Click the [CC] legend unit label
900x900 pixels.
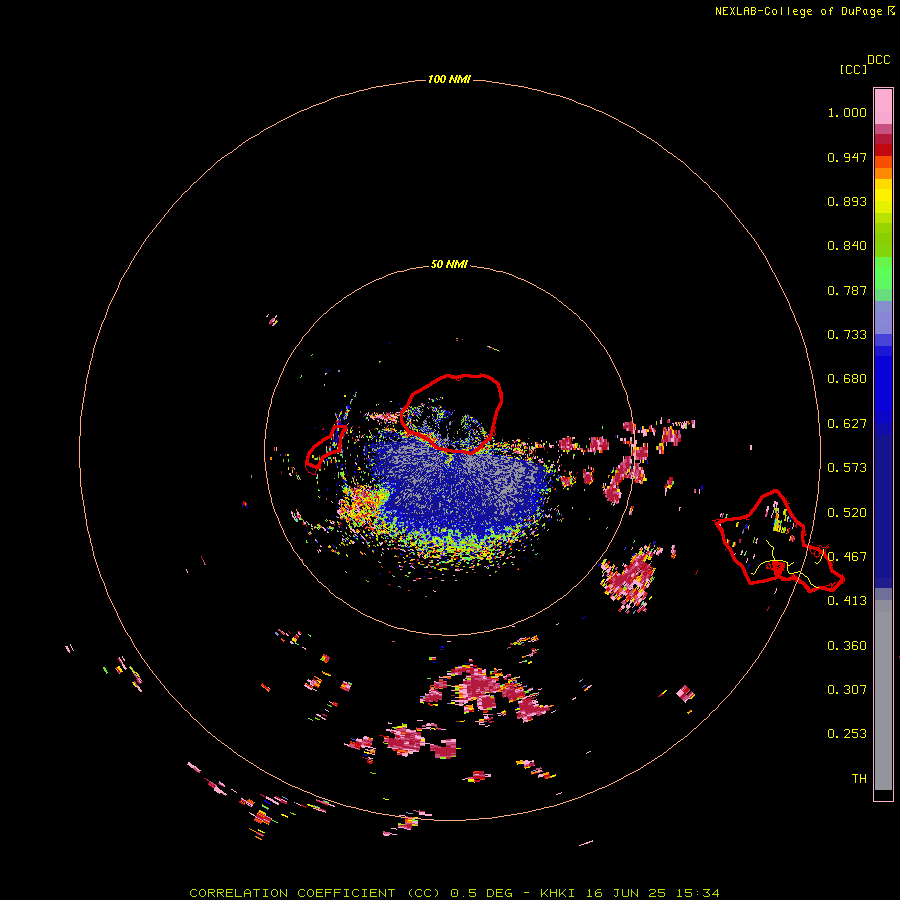click(x=853, y=69)
